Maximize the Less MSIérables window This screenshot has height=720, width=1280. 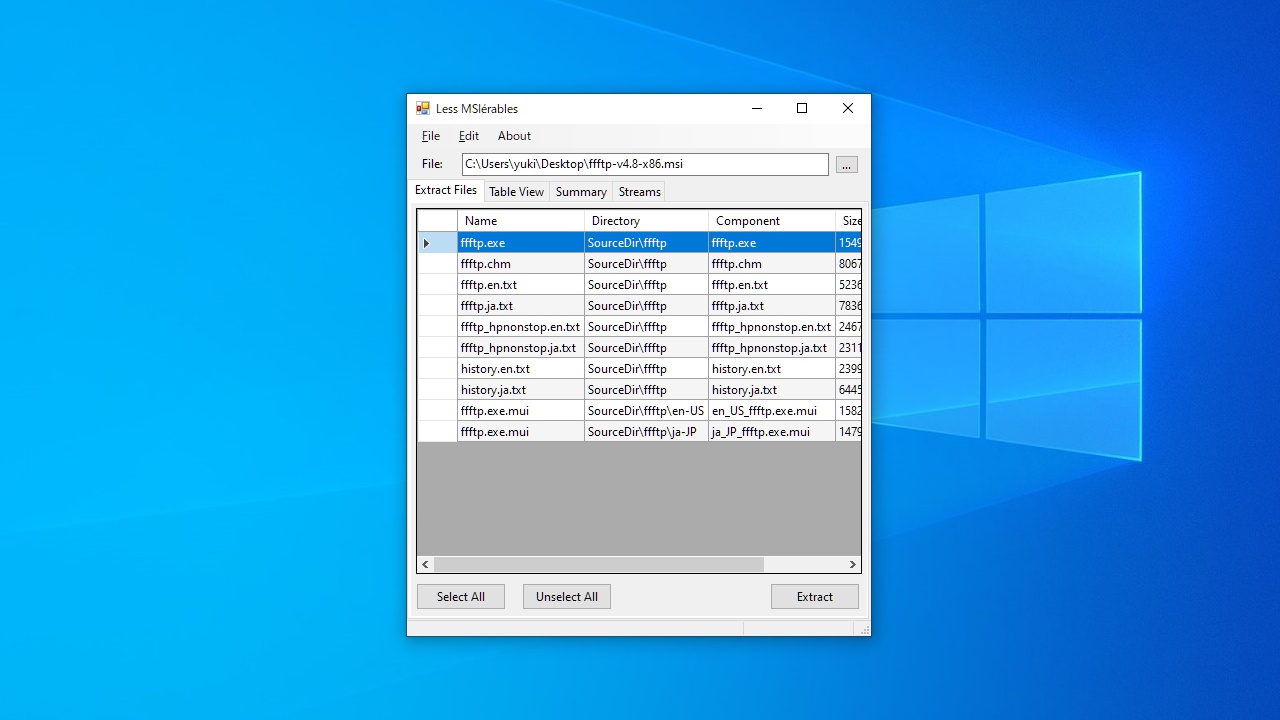point(802,108)
